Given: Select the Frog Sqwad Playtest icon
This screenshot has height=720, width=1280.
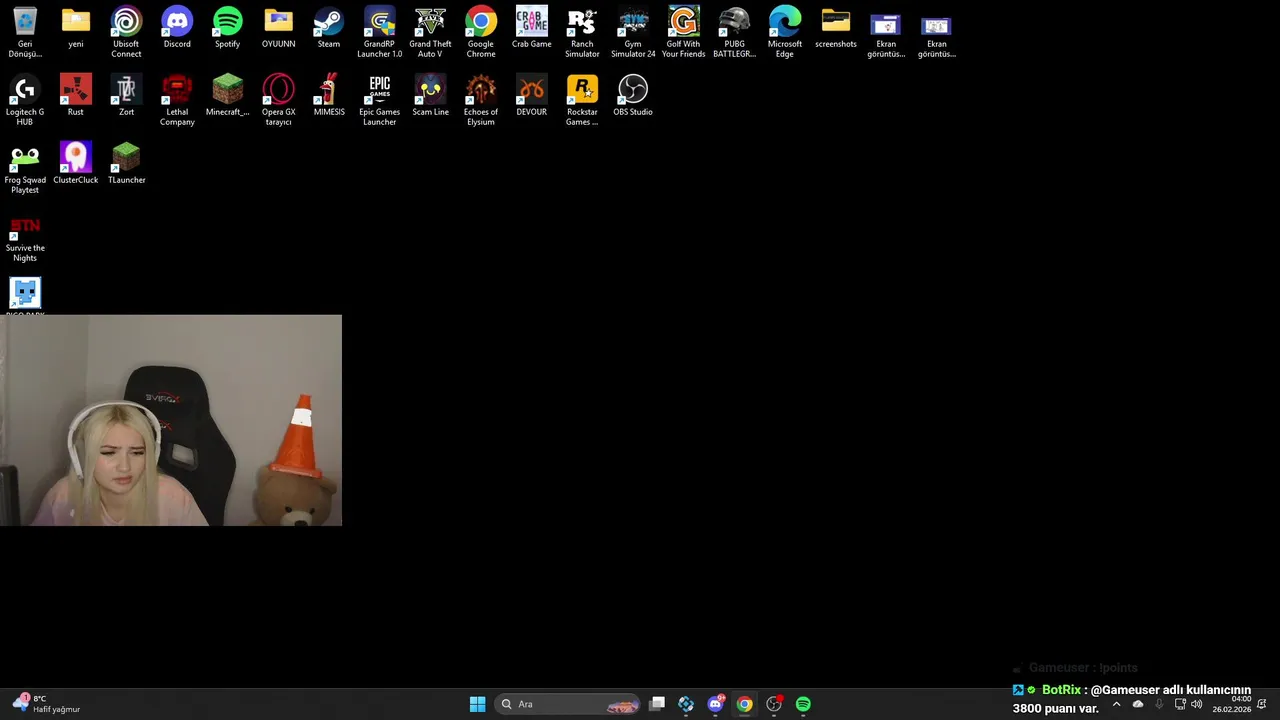Looking at the screenshot, I should [x=25, y=168].
